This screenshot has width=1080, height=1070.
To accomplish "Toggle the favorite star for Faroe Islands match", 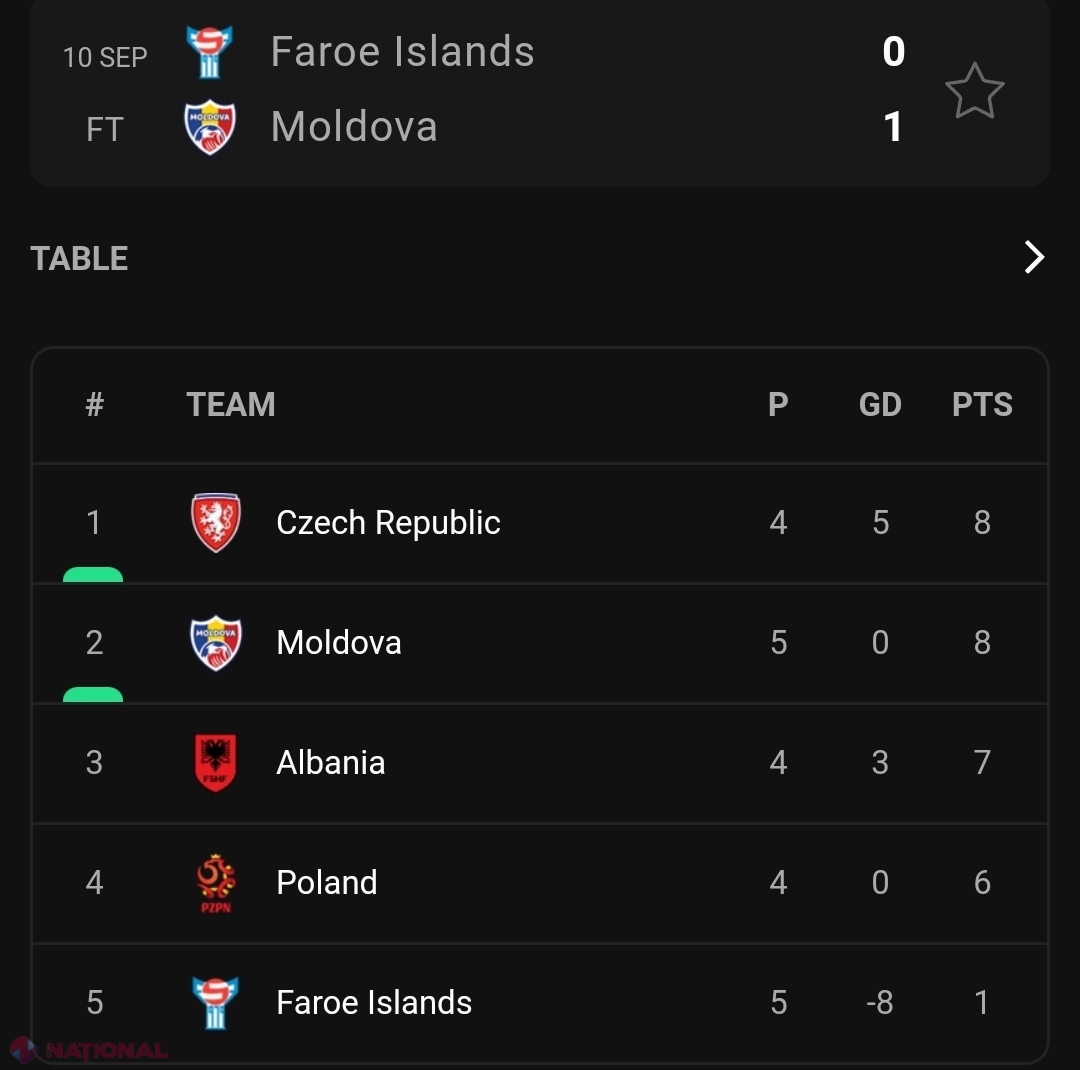I will tap(974, 91).
